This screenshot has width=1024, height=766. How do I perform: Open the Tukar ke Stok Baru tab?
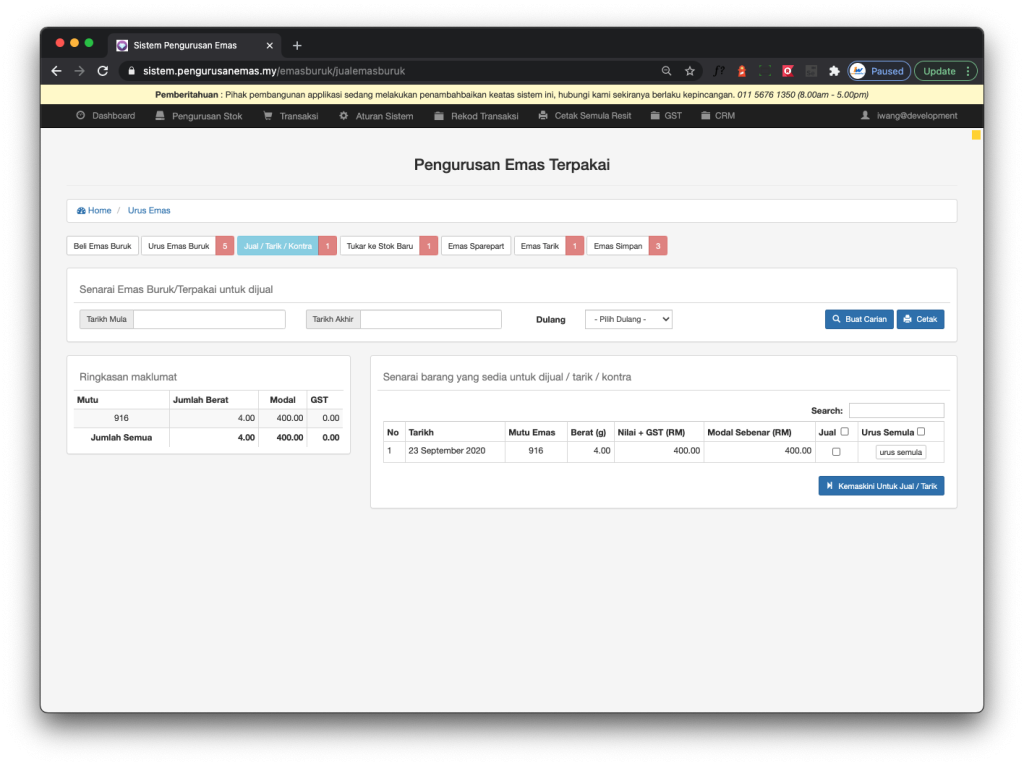pos(380,246)
